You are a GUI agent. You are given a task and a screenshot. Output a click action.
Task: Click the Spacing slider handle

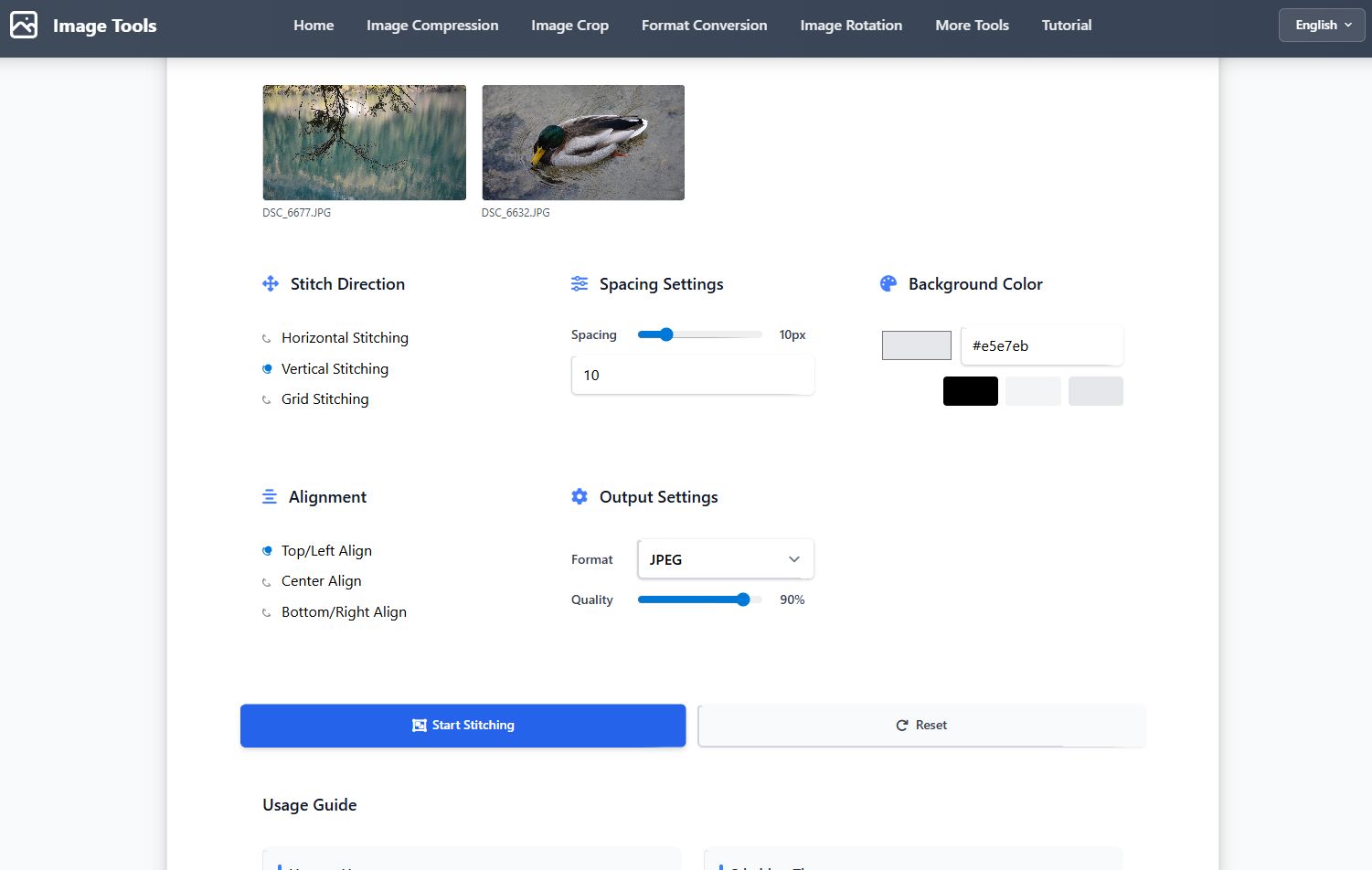(x=666, y=334)
